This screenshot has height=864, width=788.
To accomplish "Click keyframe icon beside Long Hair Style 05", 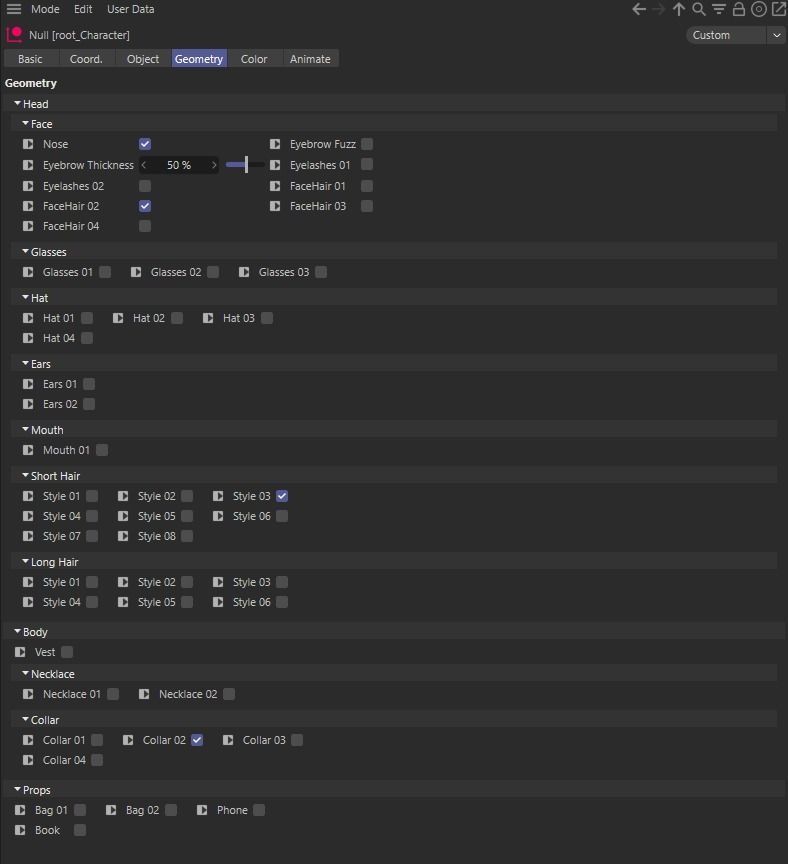I will pyautogui.click(x=123, y=602).
